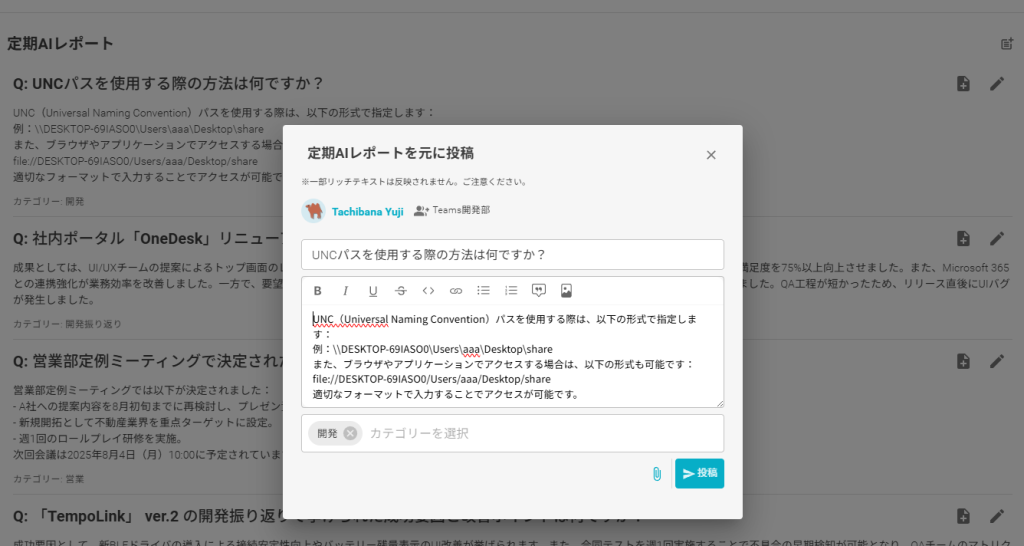
Task: Edit the 営業部定例ミーティング report
Action: pyautogui.click(x=997, y=361)
